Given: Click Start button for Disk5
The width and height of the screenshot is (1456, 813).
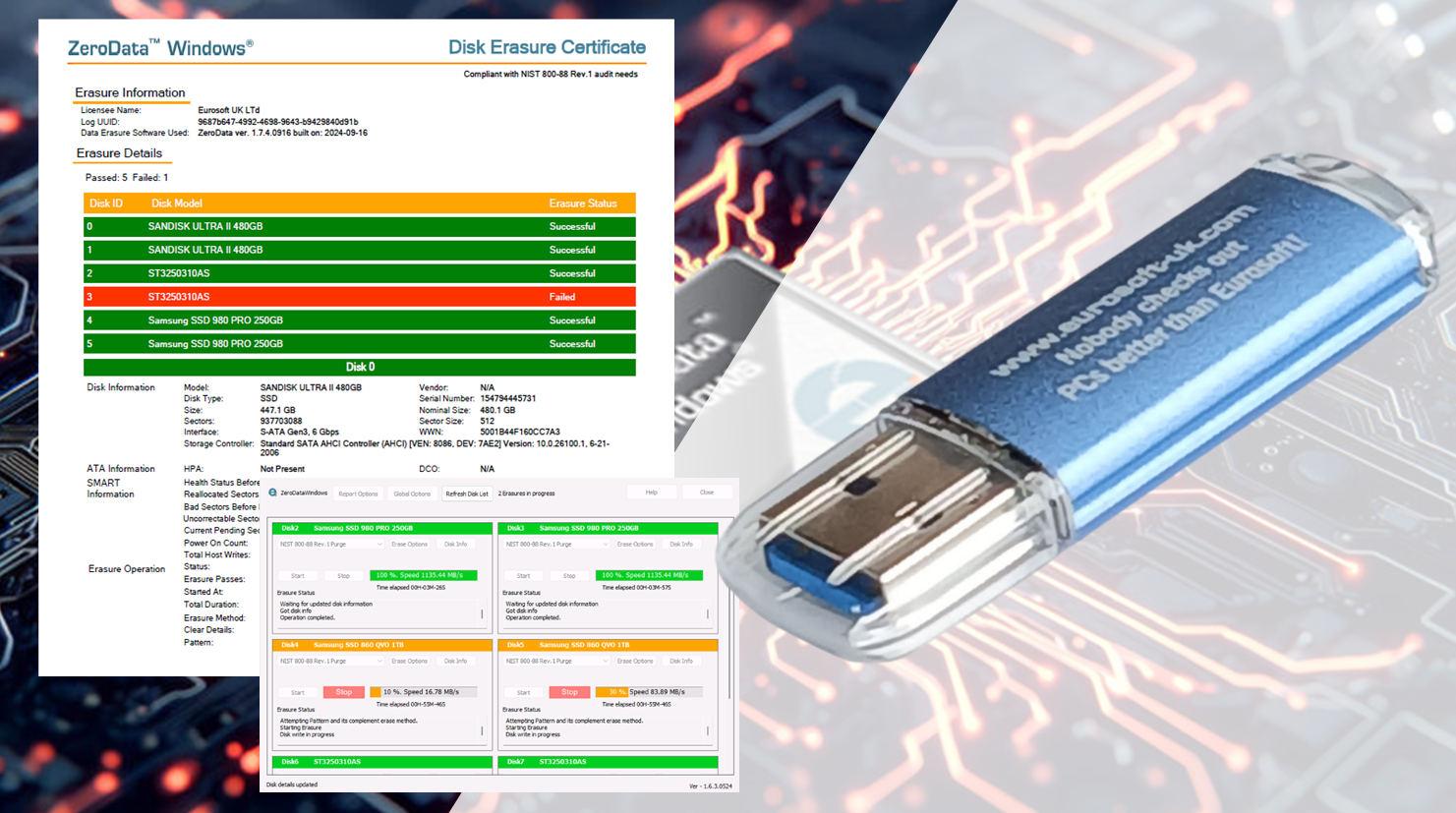Looking at the screenshot, I should [523, 692].
